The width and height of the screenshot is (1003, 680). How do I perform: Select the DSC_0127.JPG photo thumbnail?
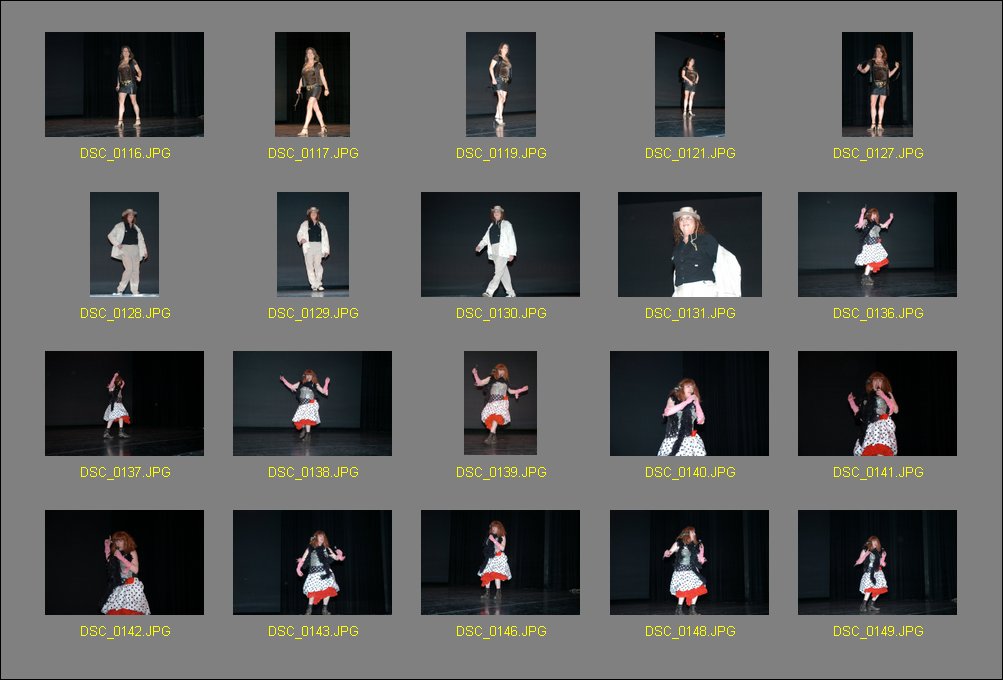tap(877, 84)
